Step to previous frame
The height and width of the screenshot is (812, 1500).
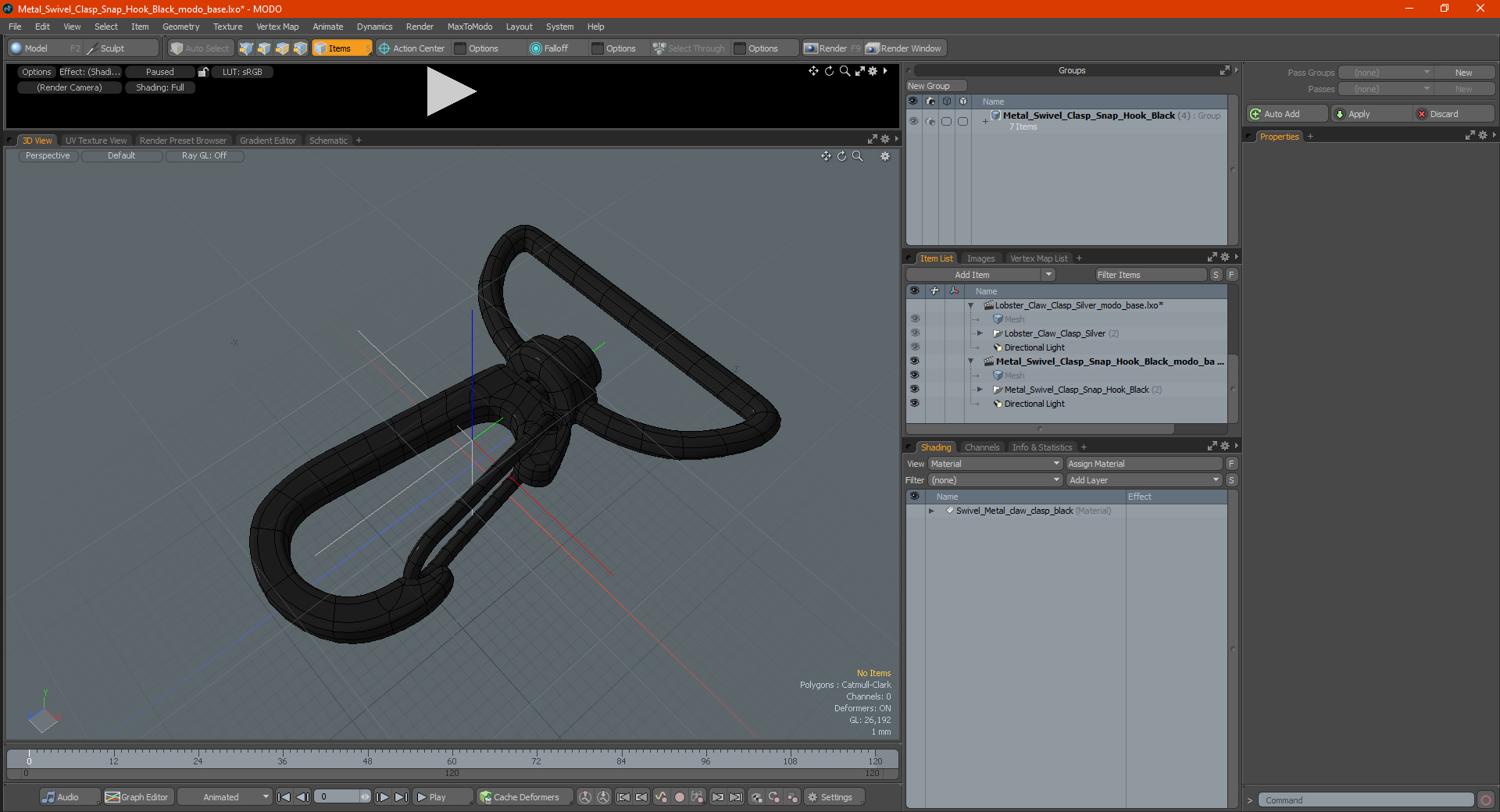tap(302, 797)
